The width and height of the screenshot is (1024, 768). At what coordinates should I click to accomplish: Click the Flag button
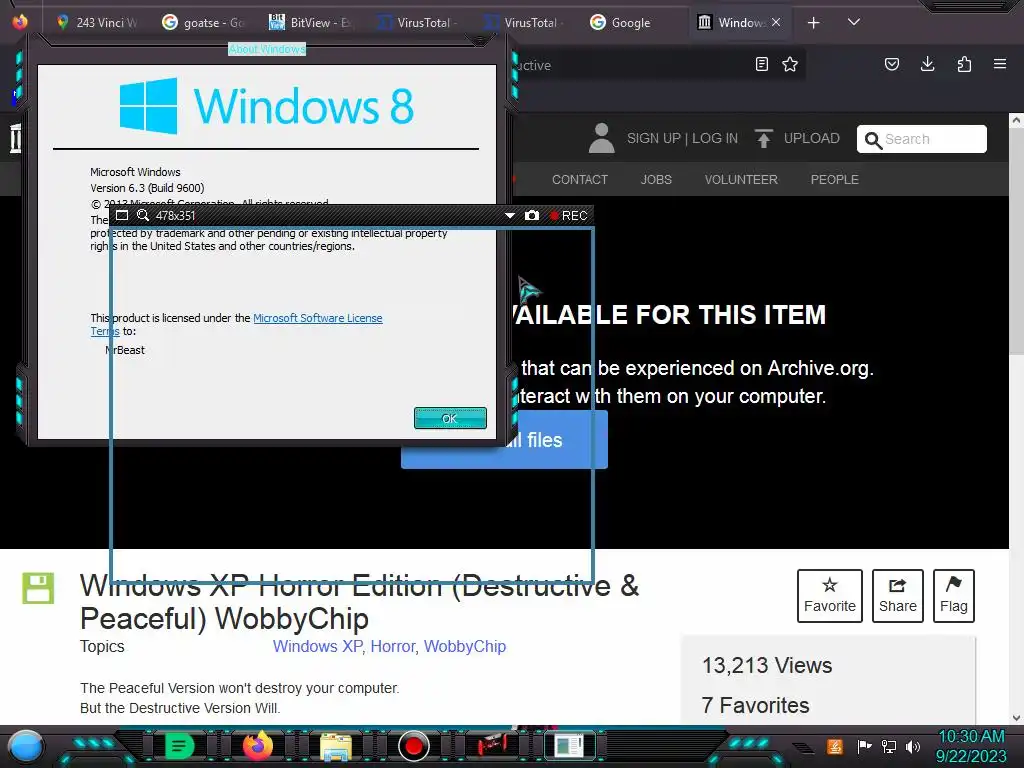pos(954,596)
